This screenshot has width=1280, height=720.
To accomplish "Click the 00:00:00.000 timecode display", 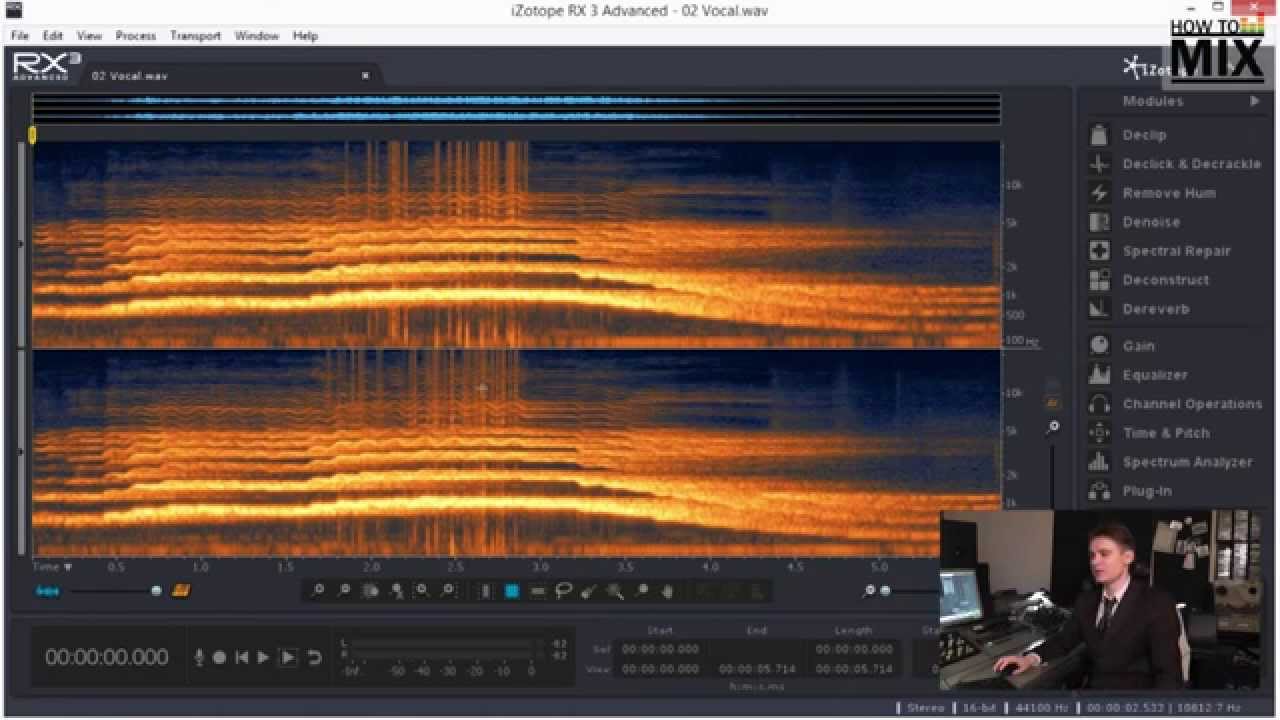I will tap(106, 657).
